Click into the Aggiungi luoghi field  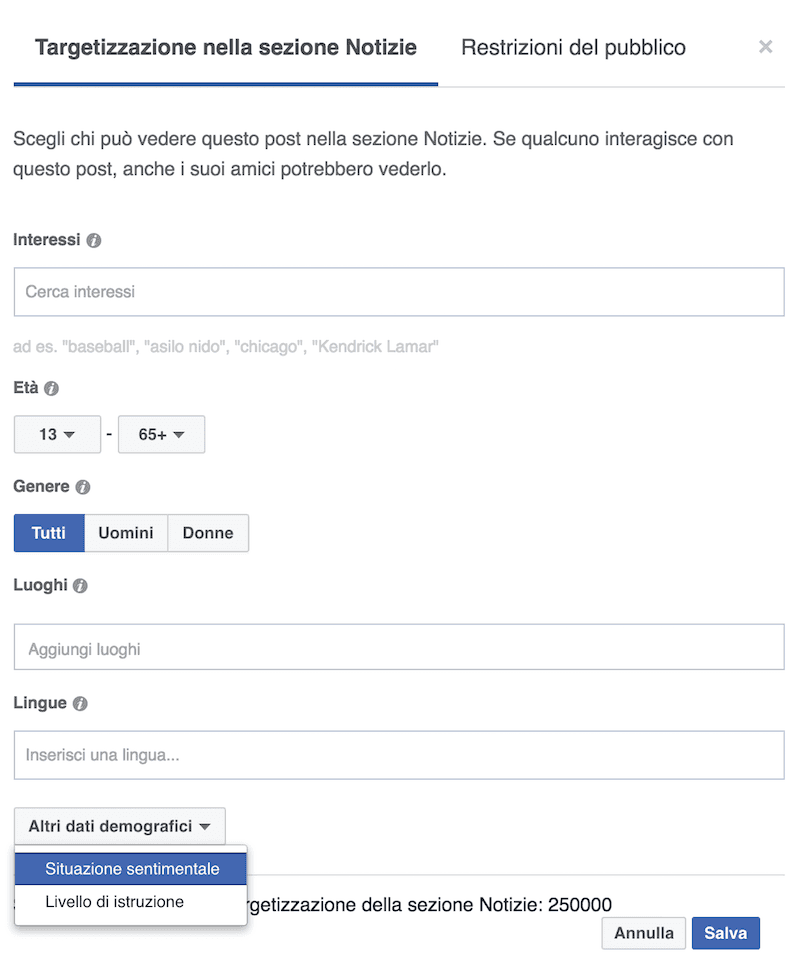pos(399,647)
